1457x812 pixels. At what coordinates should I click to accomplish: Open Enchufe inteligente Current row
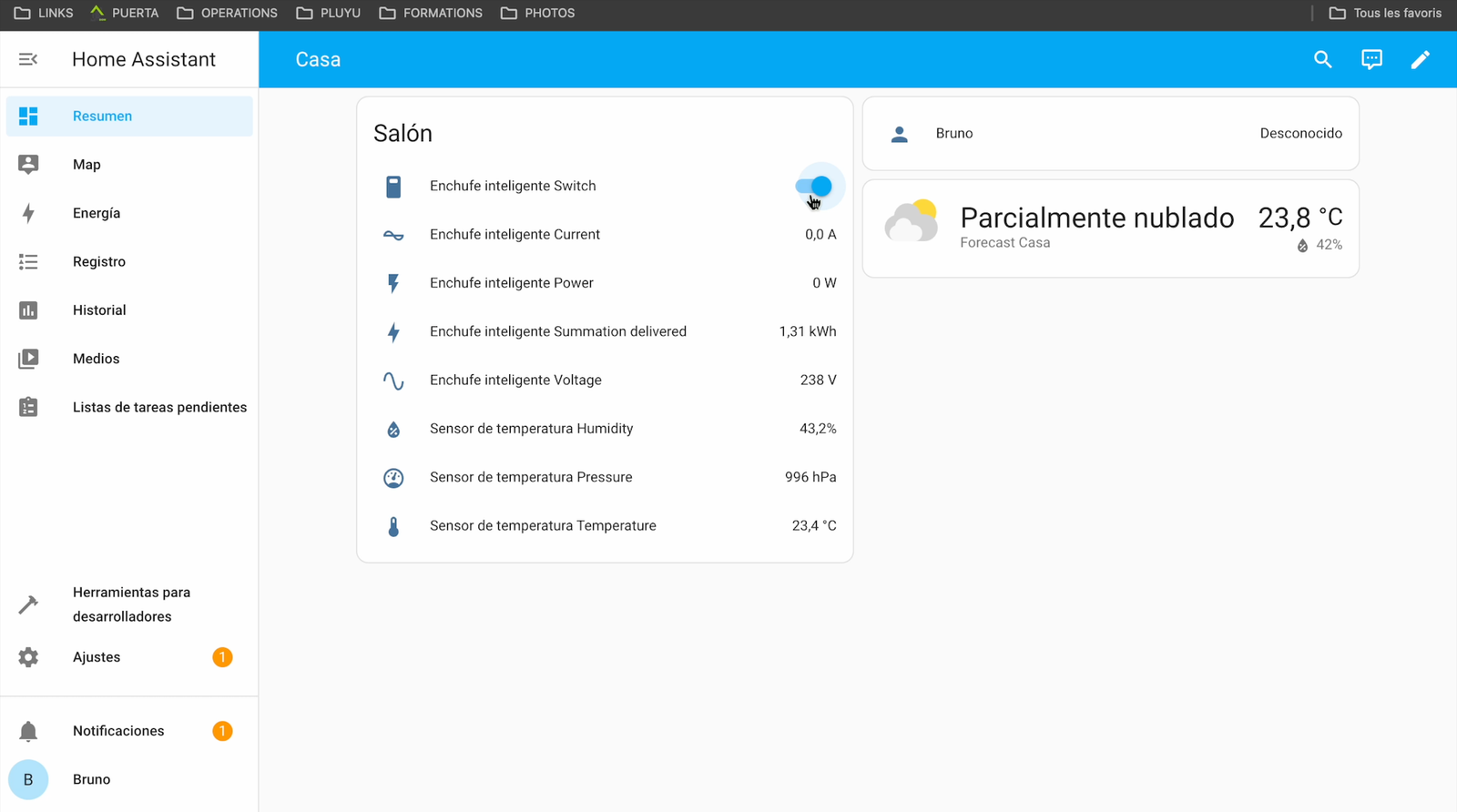[605, 235]
